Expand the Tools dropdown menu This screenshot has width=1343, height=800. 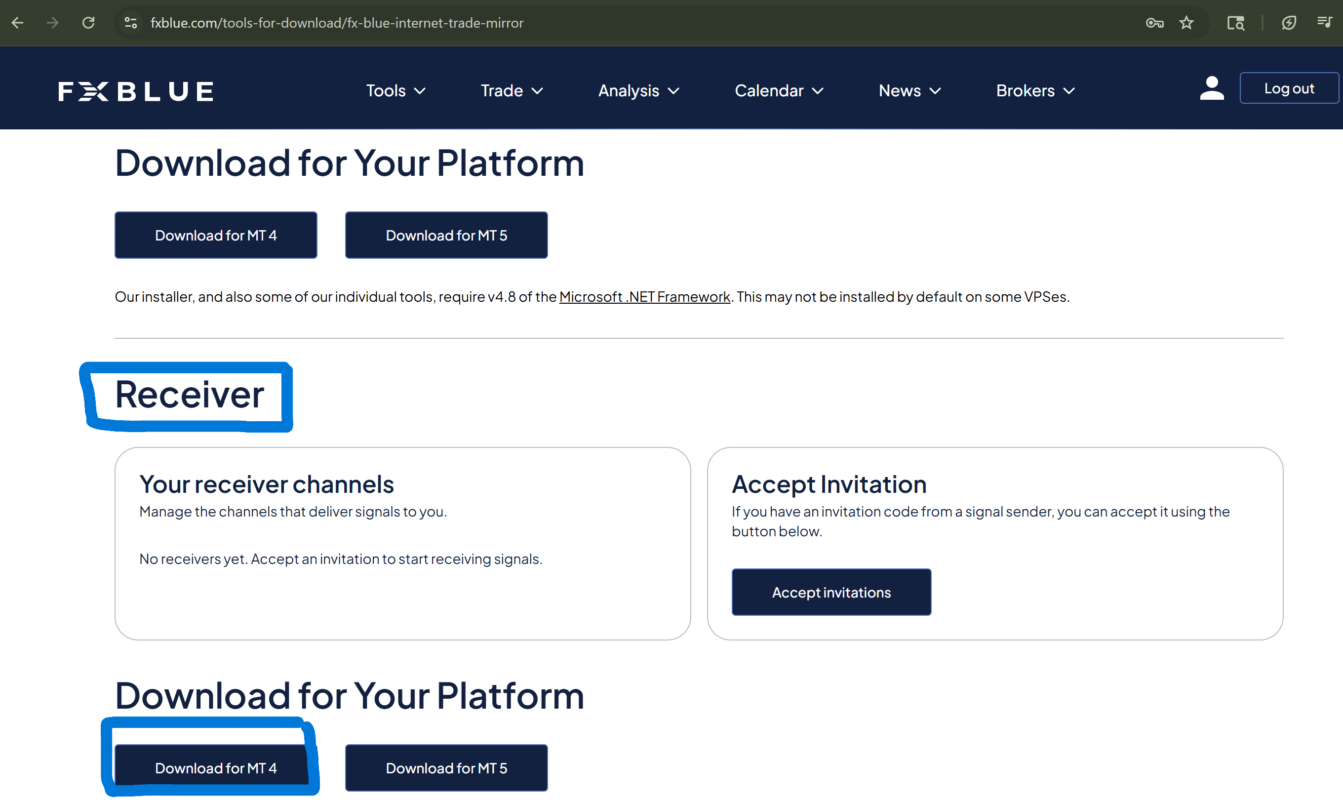[396, 91]
